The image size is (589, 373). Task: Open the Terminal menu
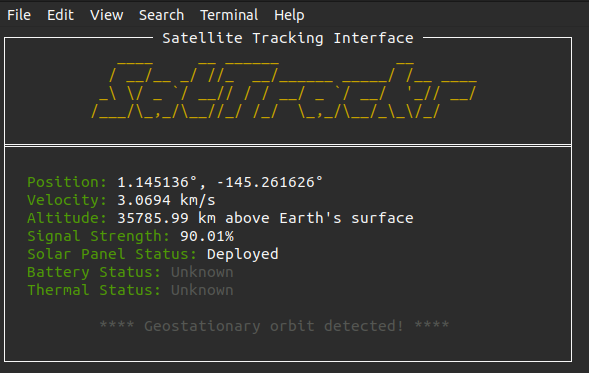coord(229,15)
